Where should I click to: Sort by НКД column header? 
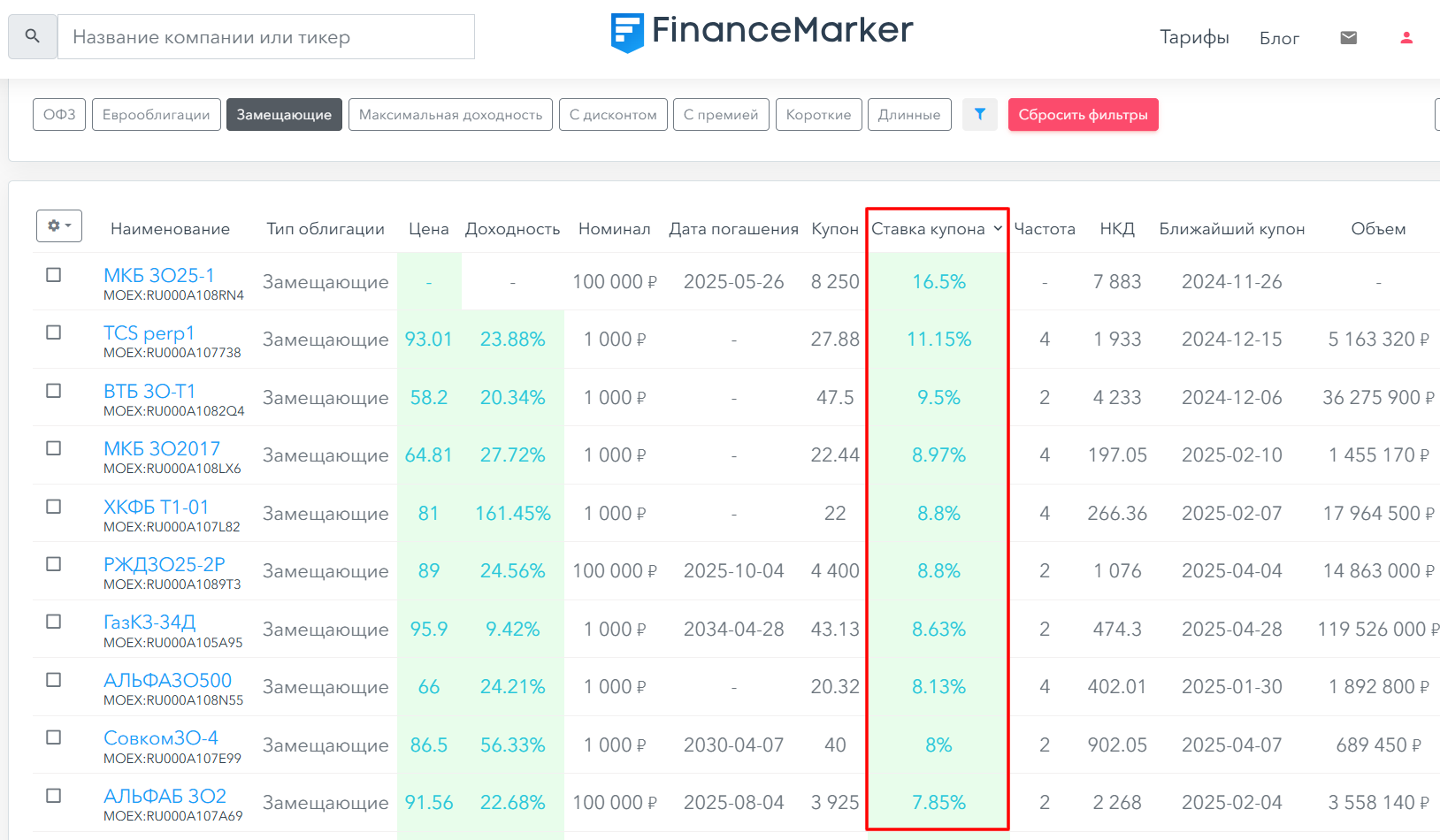point(1117,229)
